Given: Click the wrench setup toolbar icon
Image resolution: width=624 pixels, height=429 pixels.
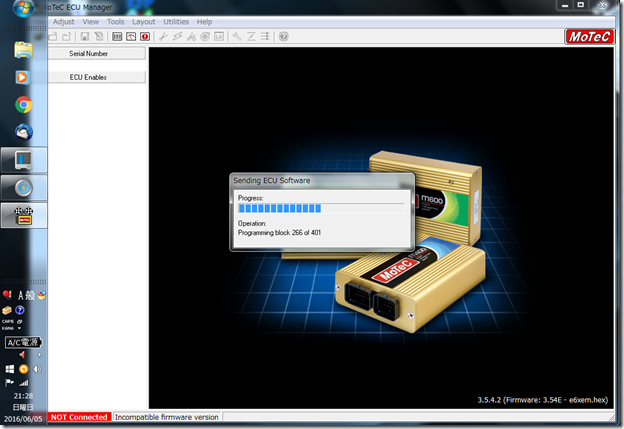Looking at the screenshot, I should [237, 37].
